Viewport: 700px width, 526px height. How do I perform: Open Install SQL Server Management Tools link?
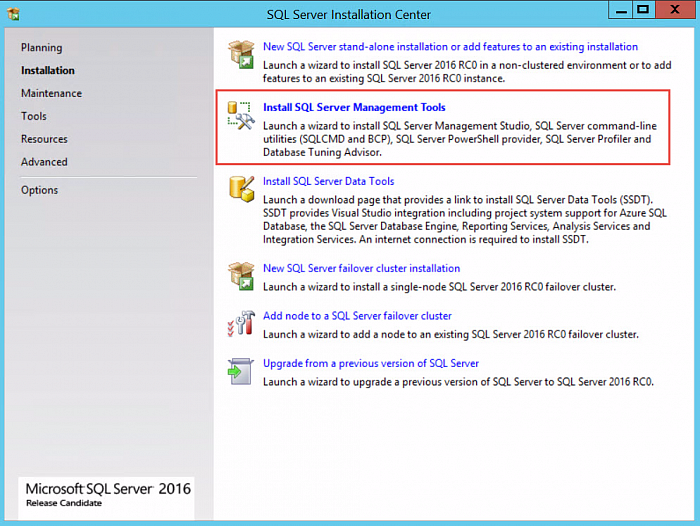coord(354,107)
